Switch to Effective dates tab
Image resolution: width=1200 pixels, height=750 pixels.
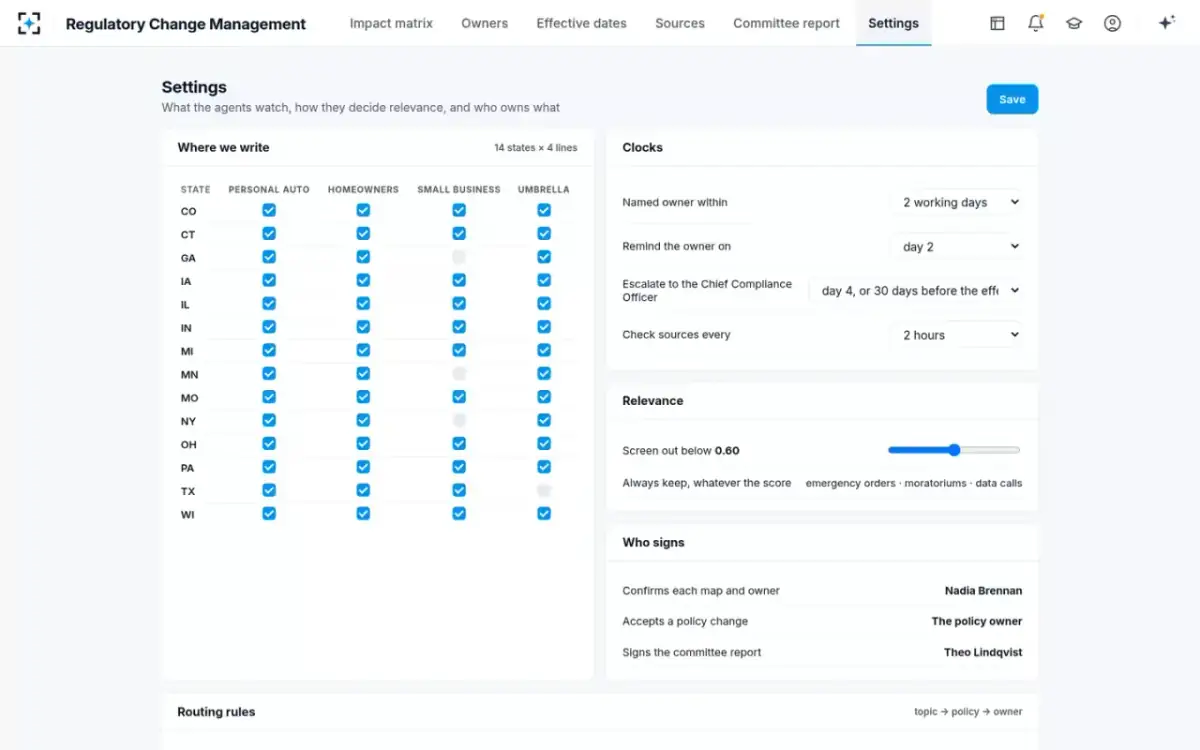[x=581, y=23]
